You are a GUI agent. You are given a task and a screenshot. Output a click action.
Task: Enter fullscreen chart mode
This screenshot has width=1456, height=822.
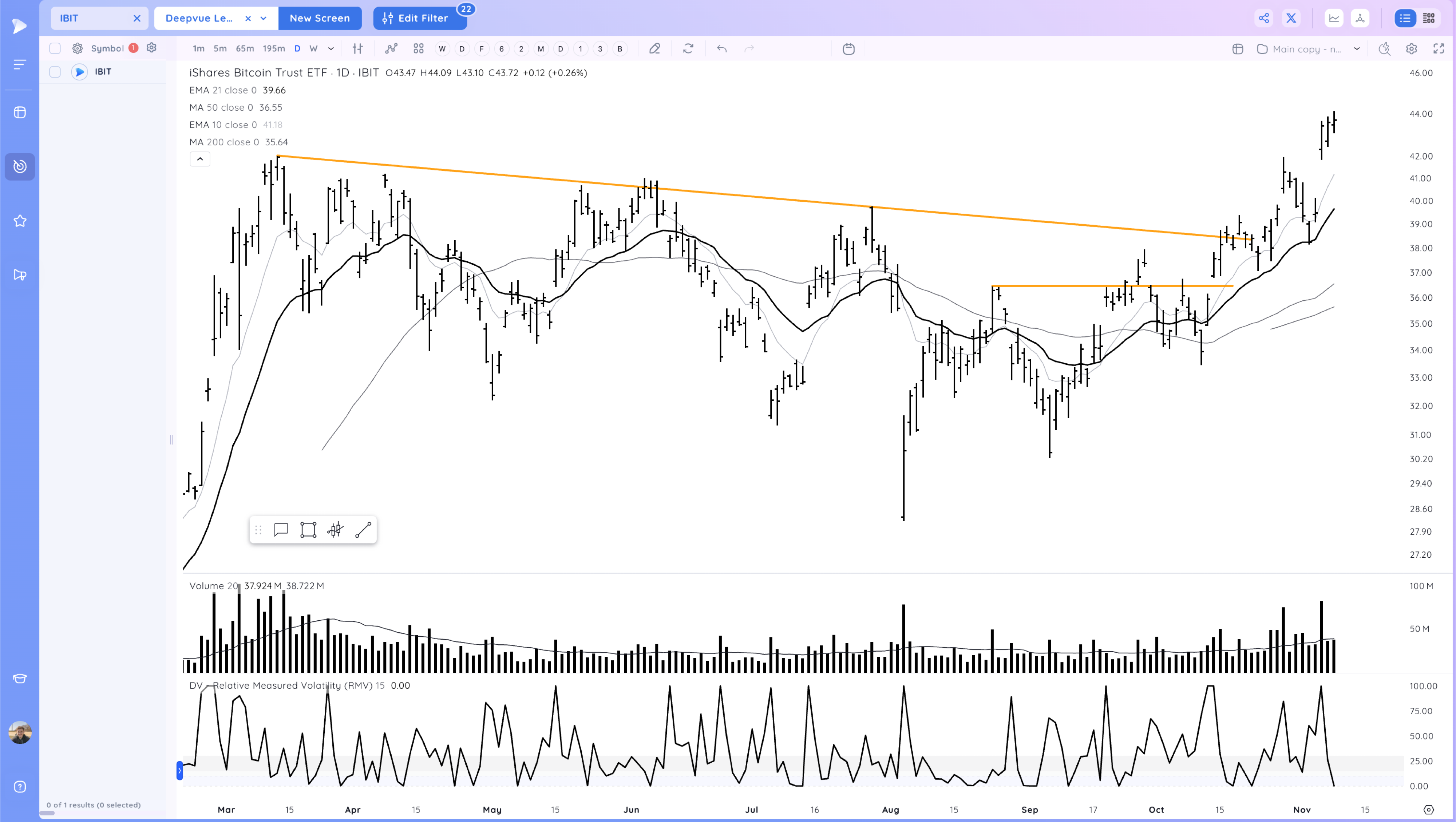pyautogui.click(x=1439, y=49)
